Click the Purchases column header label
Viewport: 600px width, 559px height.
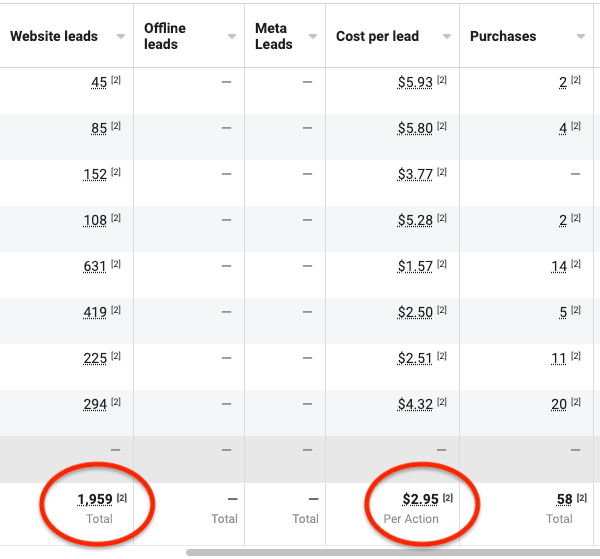[x=503, y=36]
